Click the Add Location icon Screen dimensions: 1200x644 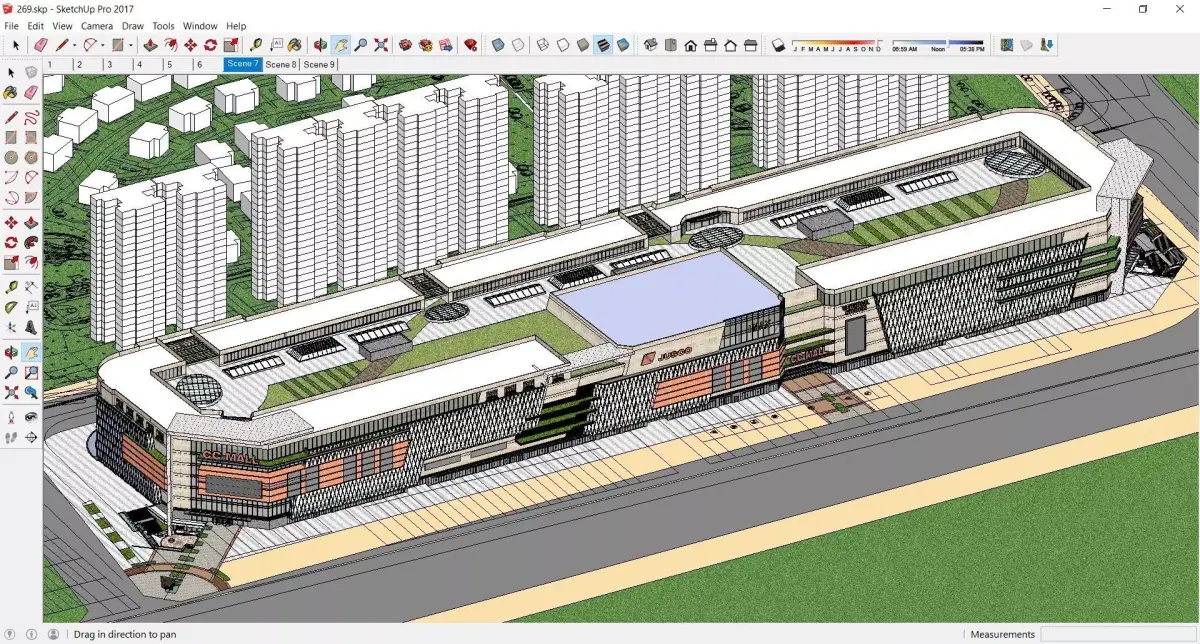1007,45
